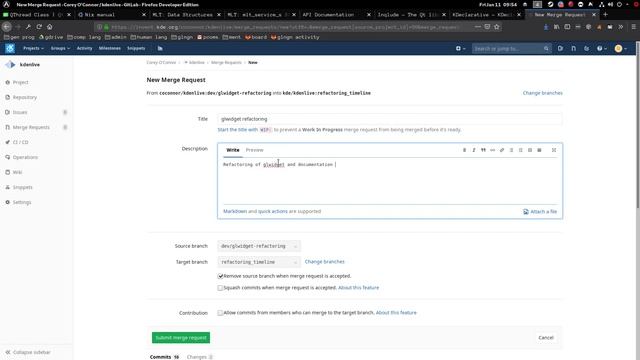Enable Allow commits from members checkbox
The image size is (640, 360).
click(220, 313)
